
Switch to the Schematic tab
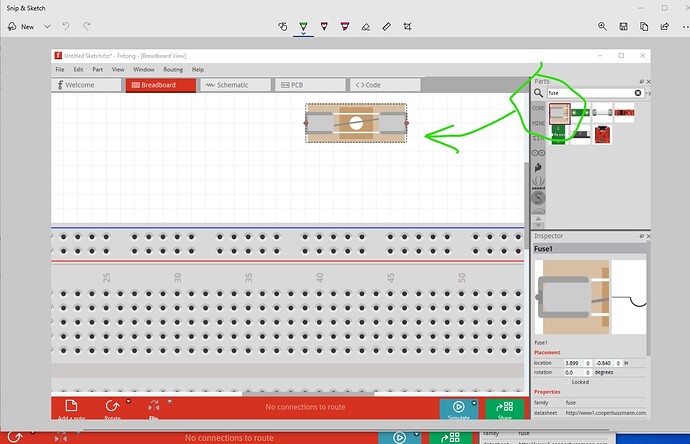pyautogui.click(x=226, y=85)
